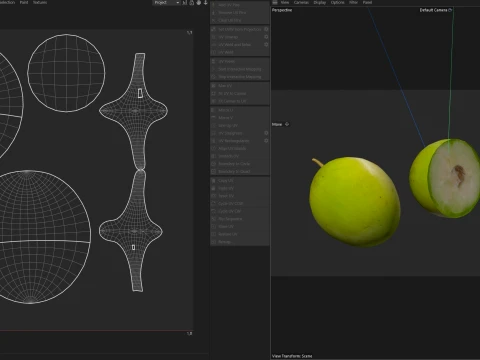Open the Textures menu
Viewport: 480px width, 360px height.
(40, 2)
